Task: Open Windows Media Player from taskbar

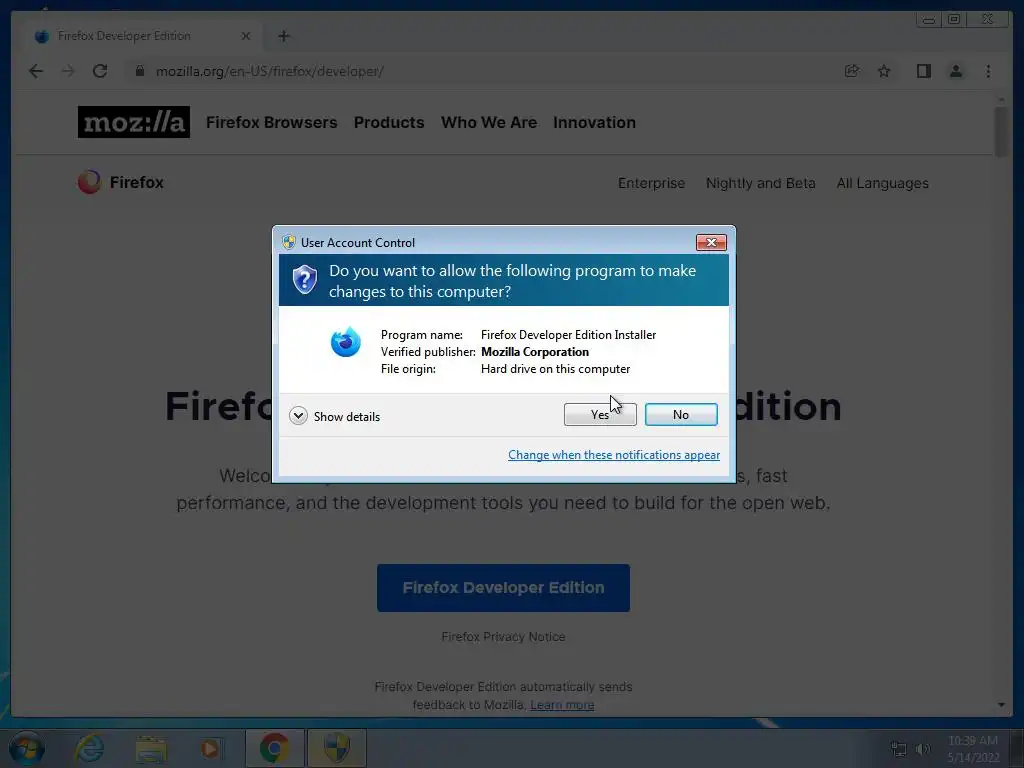Action: [x=211, y=748]
